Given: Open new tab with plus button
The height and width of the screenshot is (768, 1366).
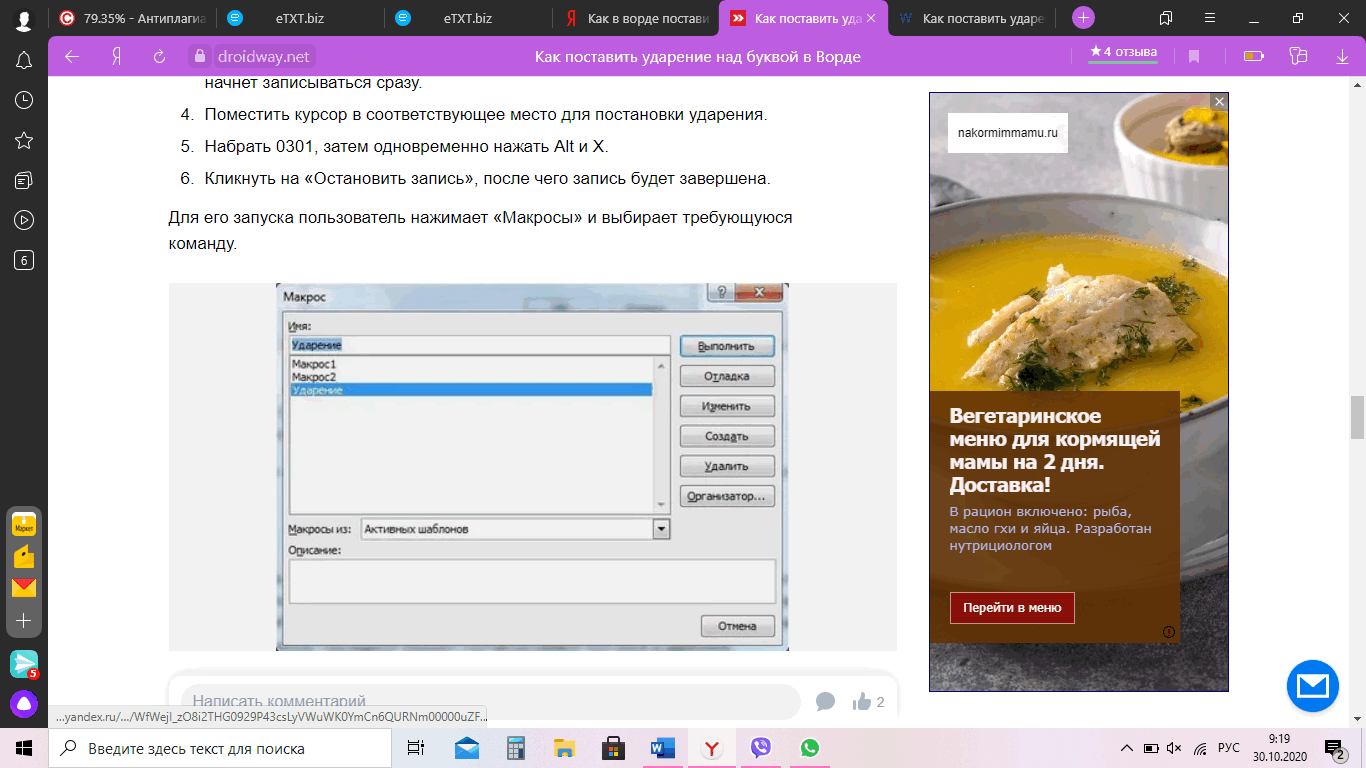Looking at the screenshot, I should pos(1083,18).
